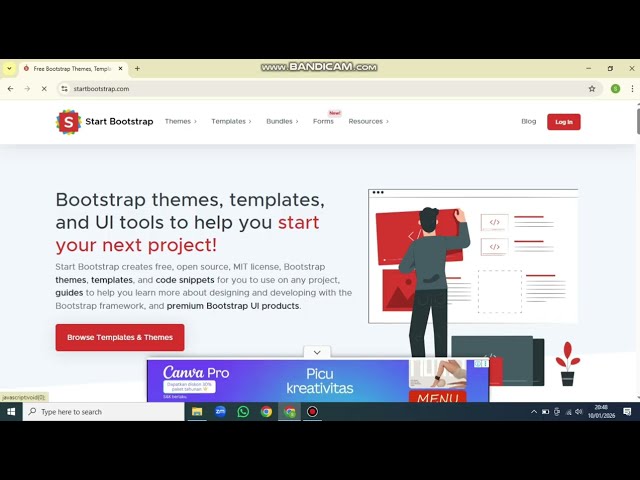Click the browser forward arrow
Image resolution: width=640 pixels, height=480 pixels.
[x=27, y=89]
